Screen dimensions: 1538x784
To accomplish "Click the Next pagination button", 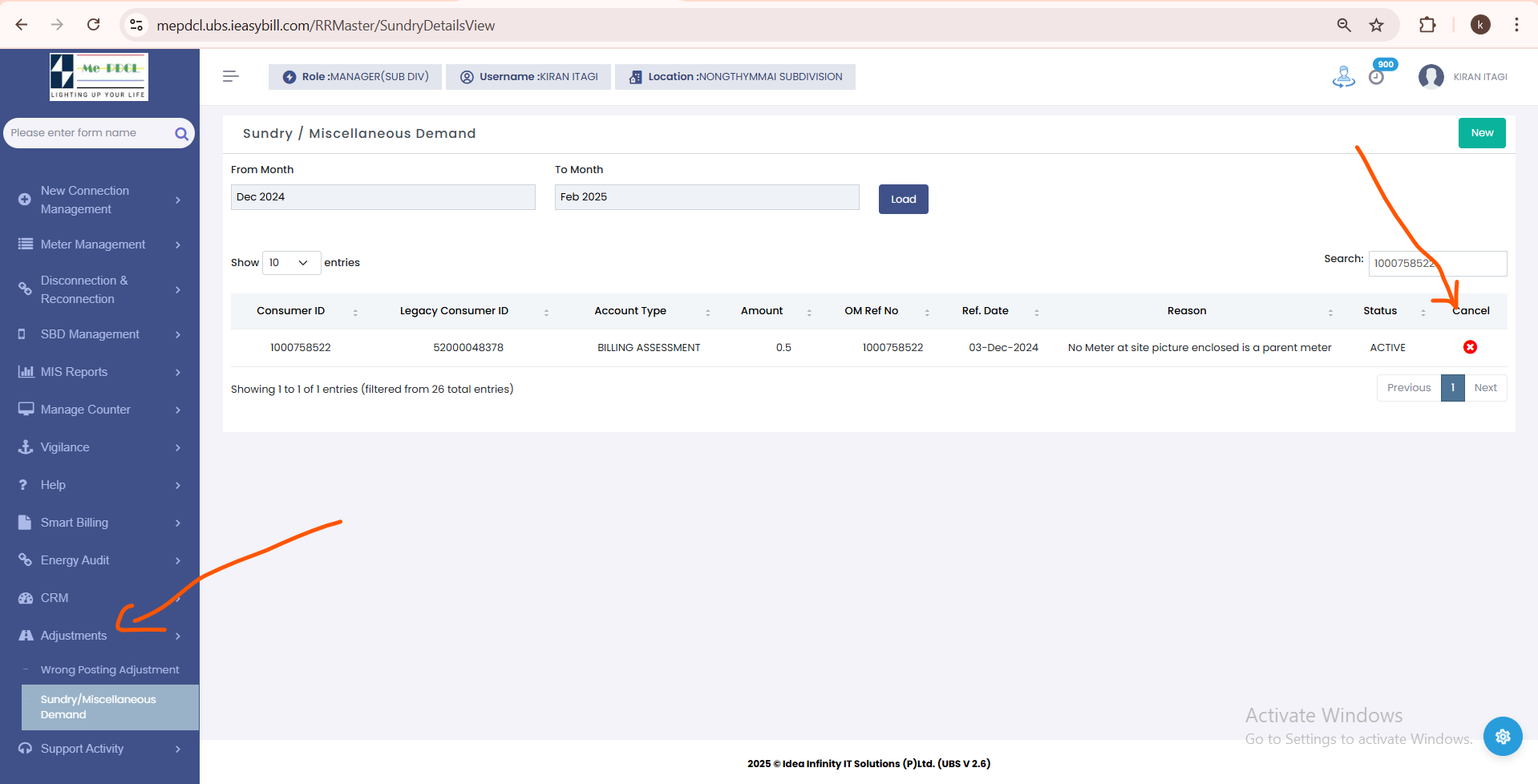I will pos(1486,388).
